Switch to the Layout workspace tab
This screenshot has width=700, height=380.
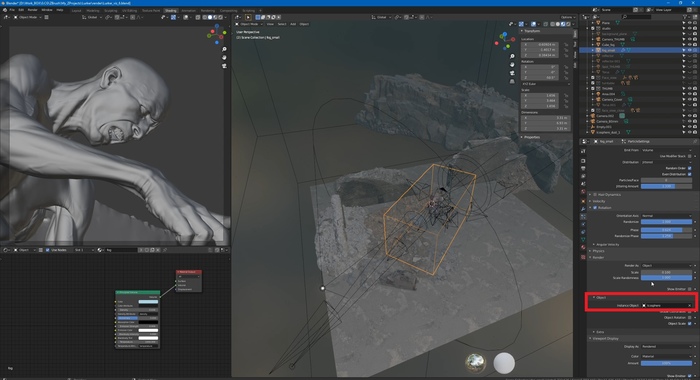76,10
